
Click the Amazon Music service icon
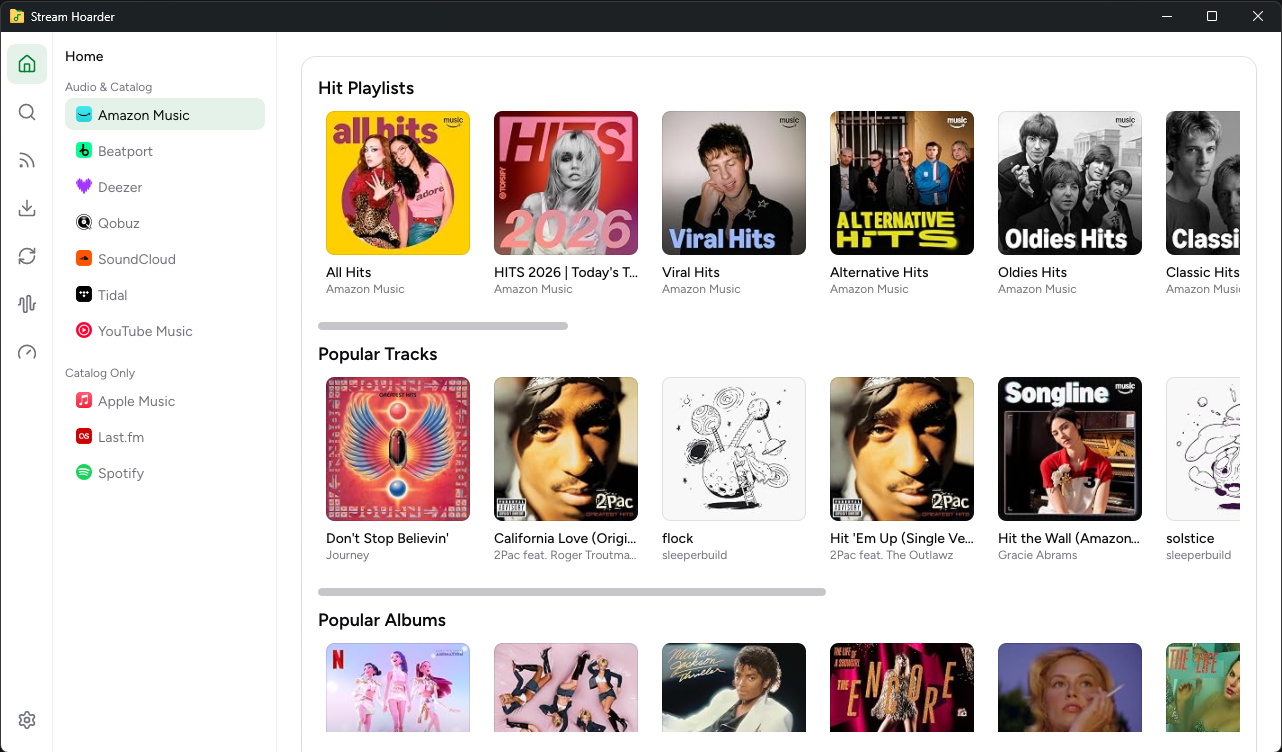[x=84, y=115]
